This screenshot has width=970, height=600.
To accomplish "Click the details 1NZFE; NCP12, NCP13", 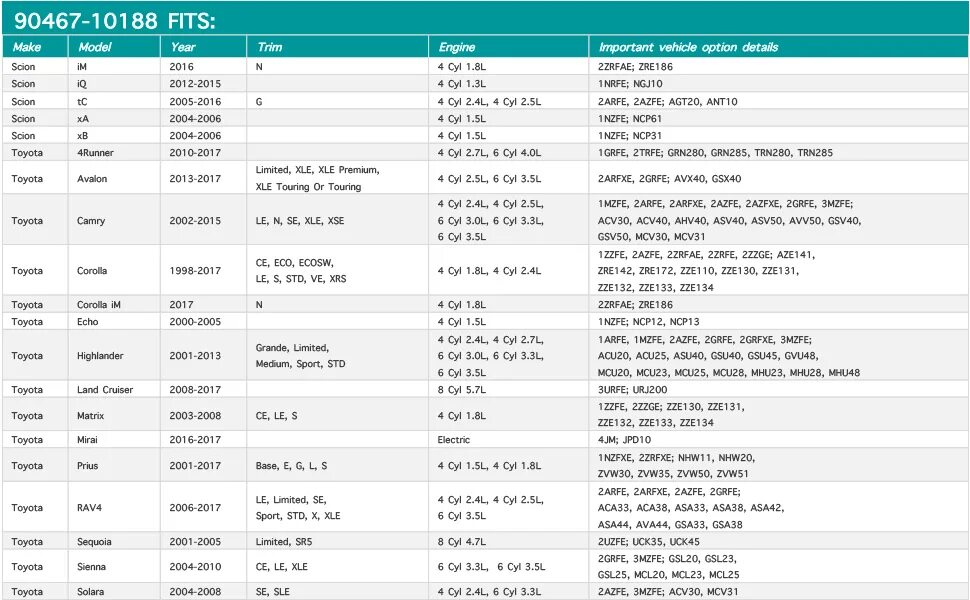I will 648,322.
